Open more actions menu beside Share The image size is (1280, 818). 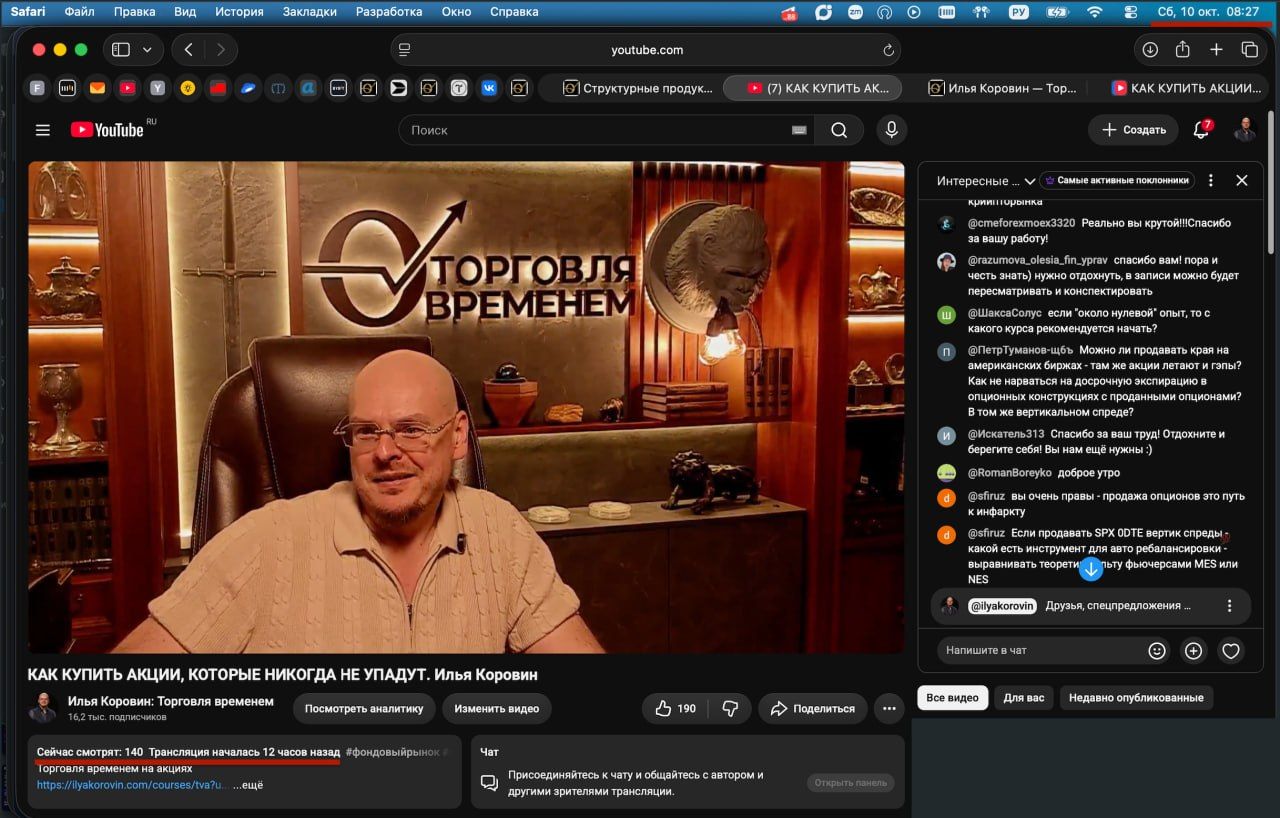(888, 709)
